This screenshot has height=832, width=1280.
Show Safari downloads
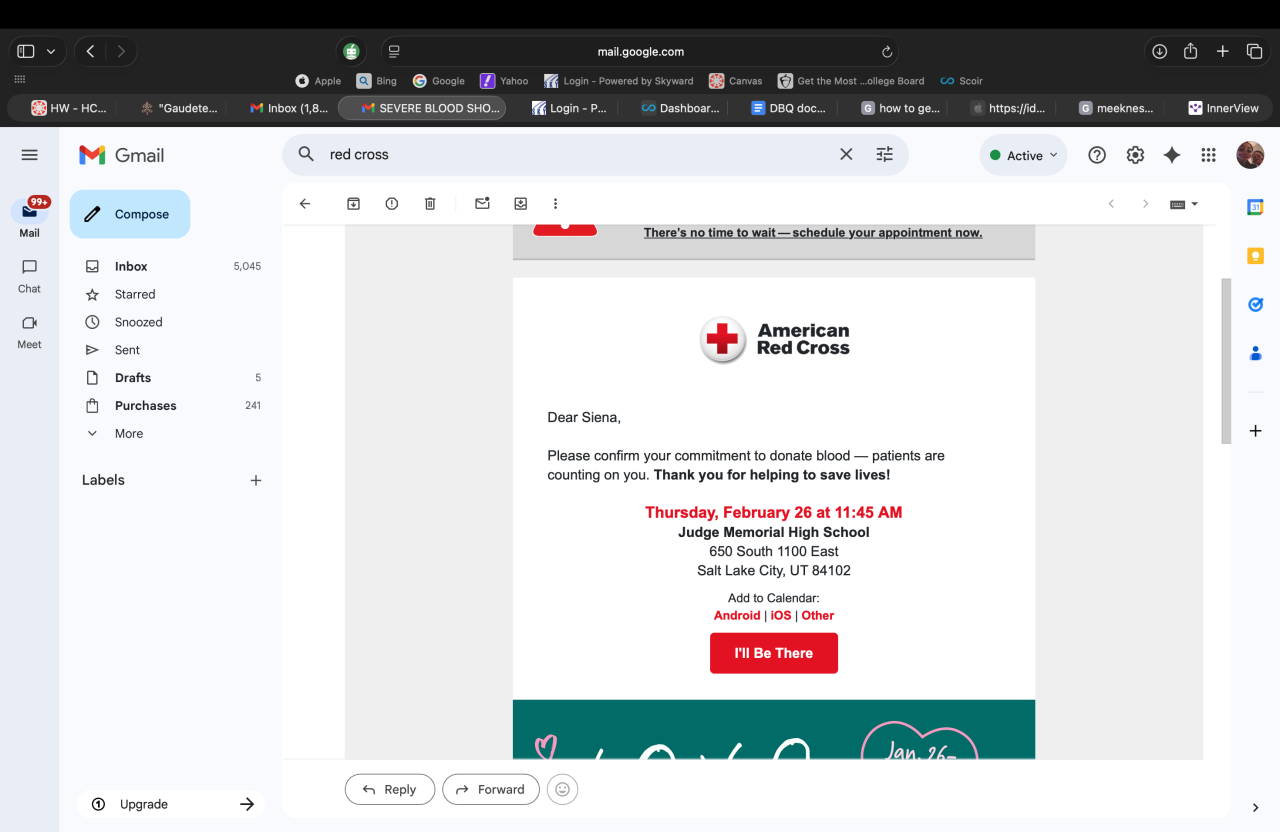pos(1160,51)
